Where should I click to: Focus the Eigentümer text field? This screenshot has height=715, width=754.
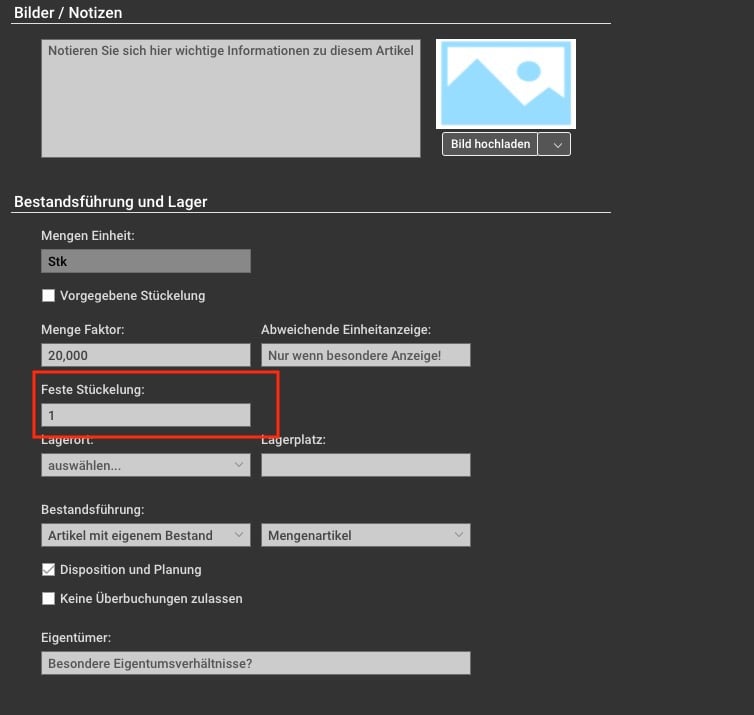click(x=255, y=664)
